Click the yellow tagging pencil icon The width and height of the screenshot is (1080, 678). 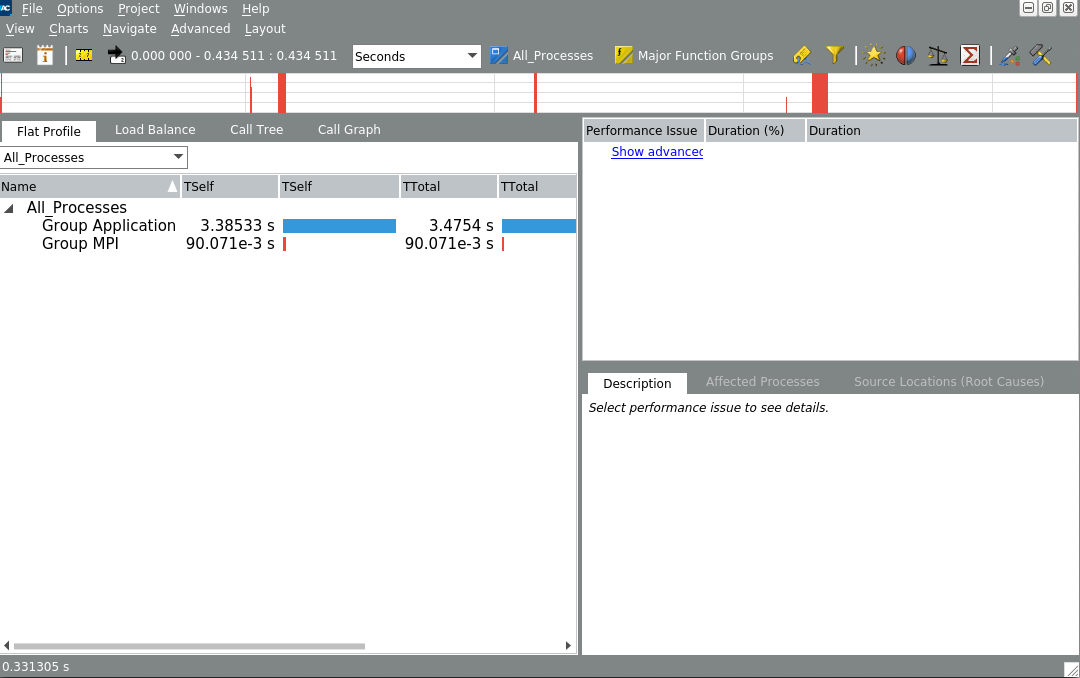tap(802, 55)
